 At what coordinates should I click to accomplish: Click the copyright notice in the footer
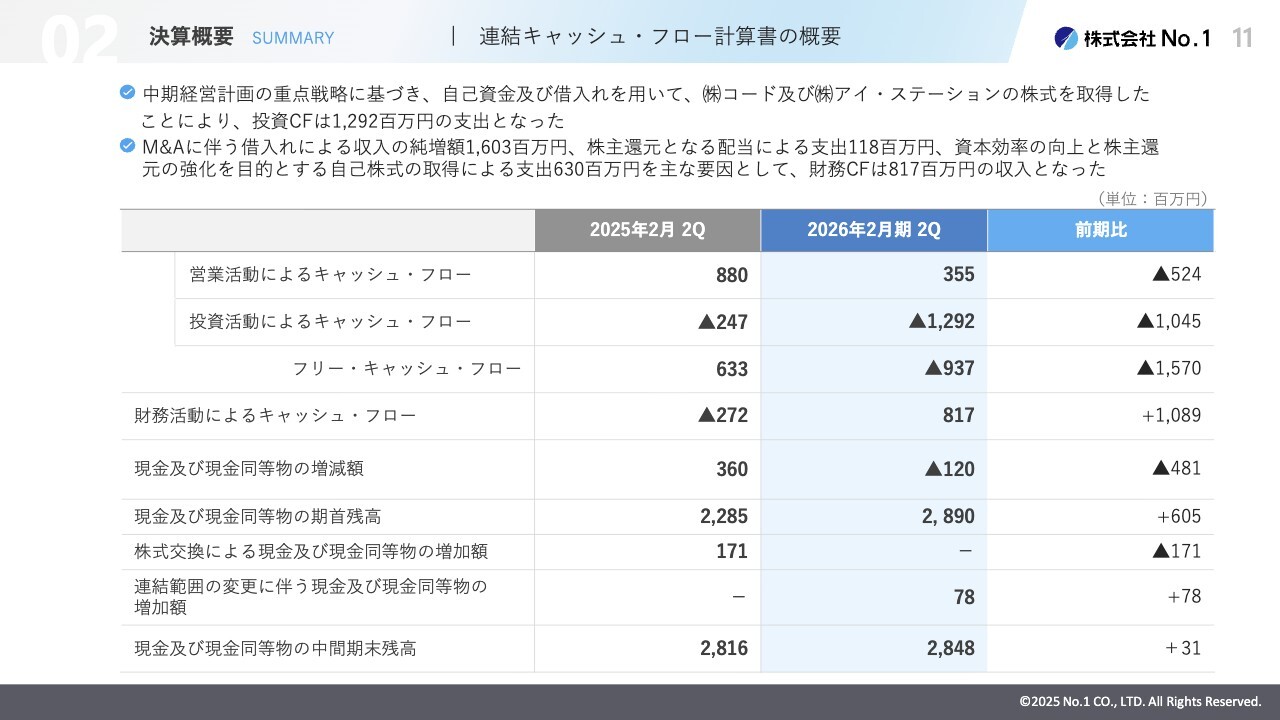pos(1140,702)
